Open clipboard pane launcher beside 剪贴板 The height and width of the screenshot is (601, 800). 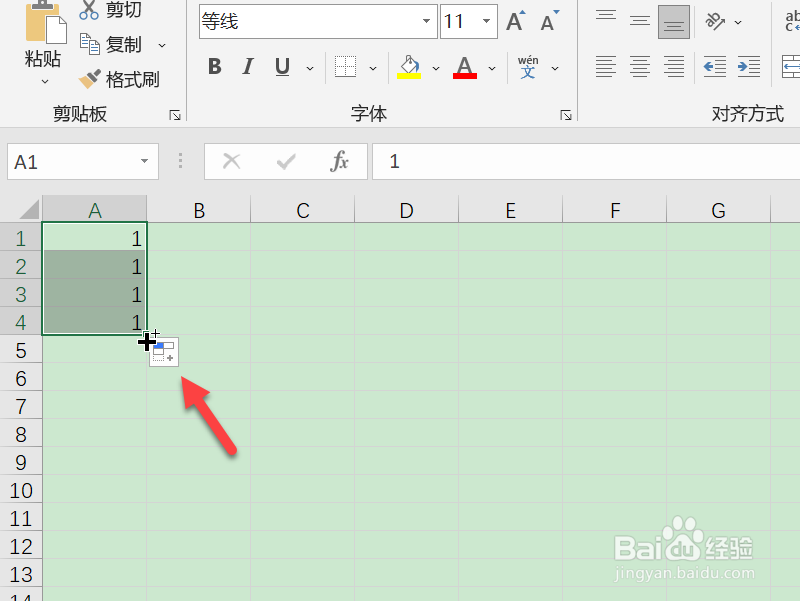coord(175,115)
